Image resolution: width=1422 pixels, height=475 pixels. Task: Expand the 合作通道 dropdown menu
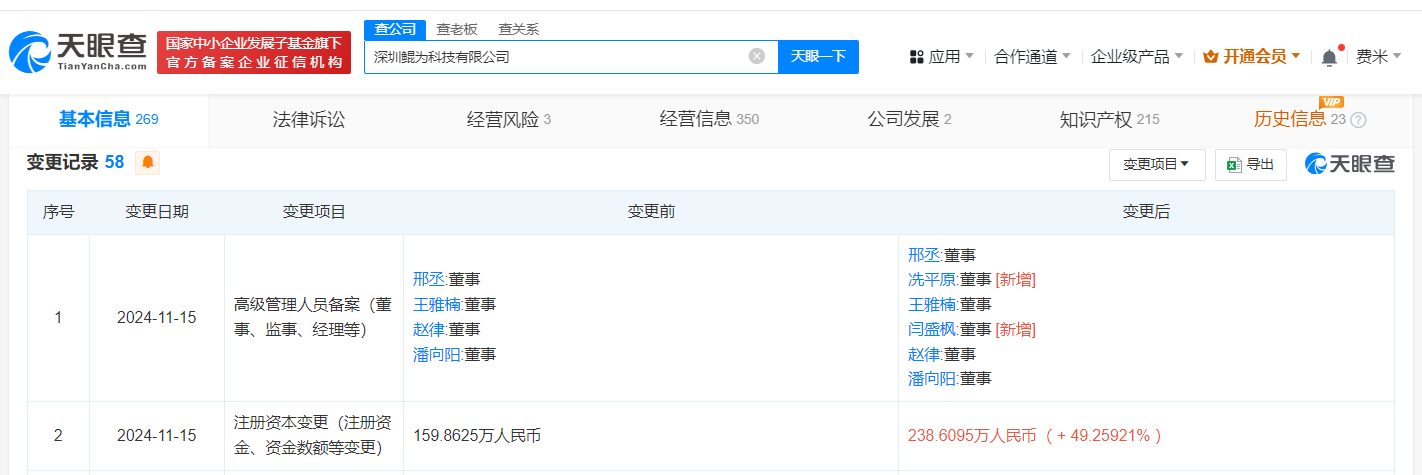(x=1033, y=57)
